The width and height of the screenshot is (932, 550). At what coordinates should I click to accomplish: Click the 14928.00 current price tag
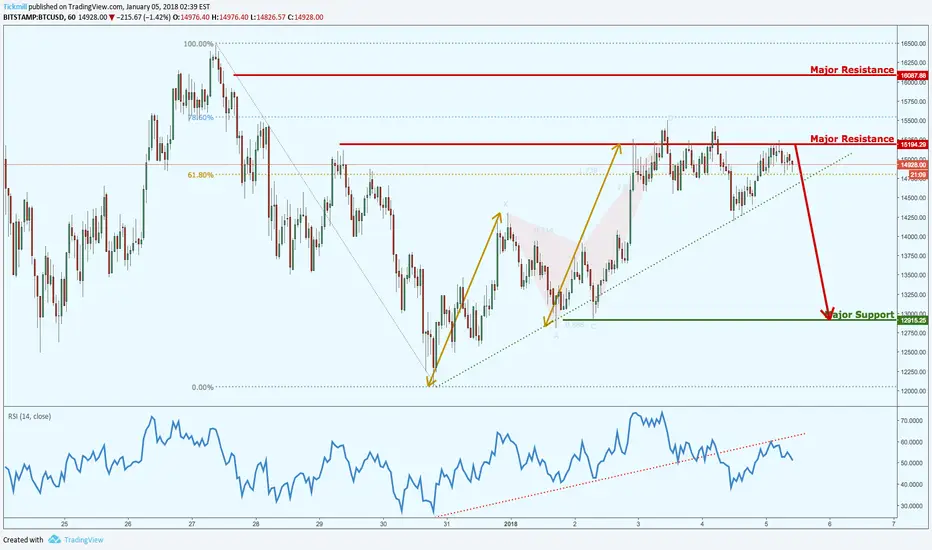[913, 165]
